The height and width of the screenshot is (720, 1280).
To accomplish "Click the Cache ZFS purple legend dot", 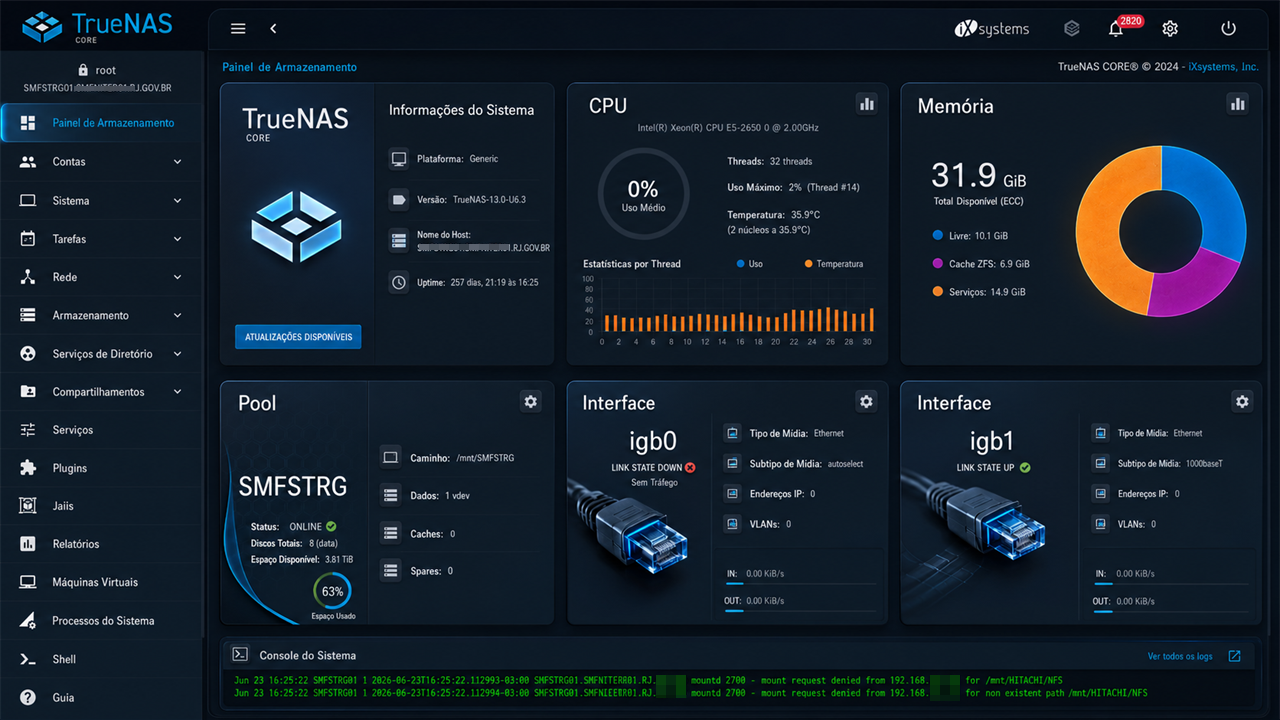I will pos(937,264).
